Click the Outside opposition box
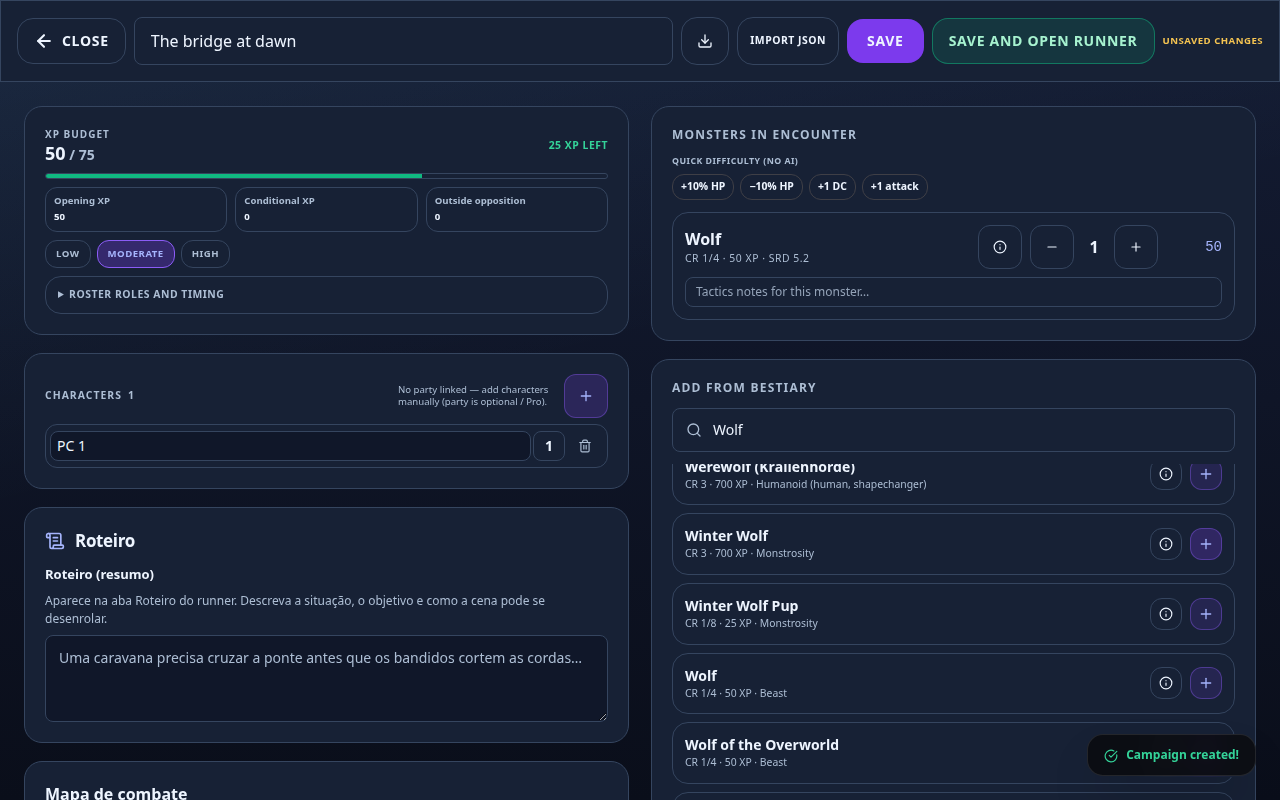 [517, 209]
